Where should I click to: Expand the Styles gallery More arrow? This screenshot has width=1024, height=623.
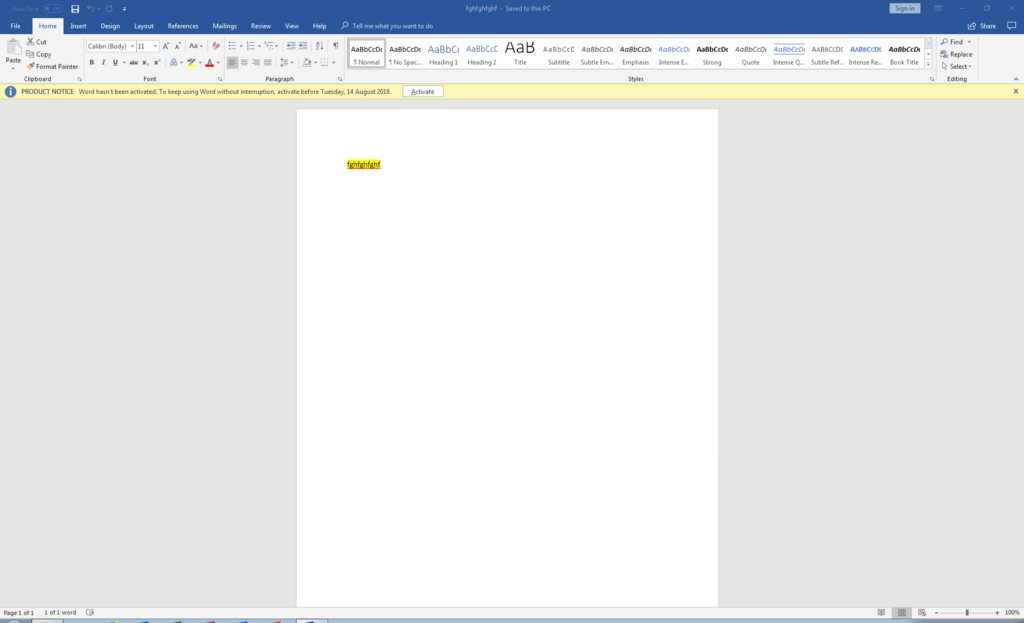[928, 64]
